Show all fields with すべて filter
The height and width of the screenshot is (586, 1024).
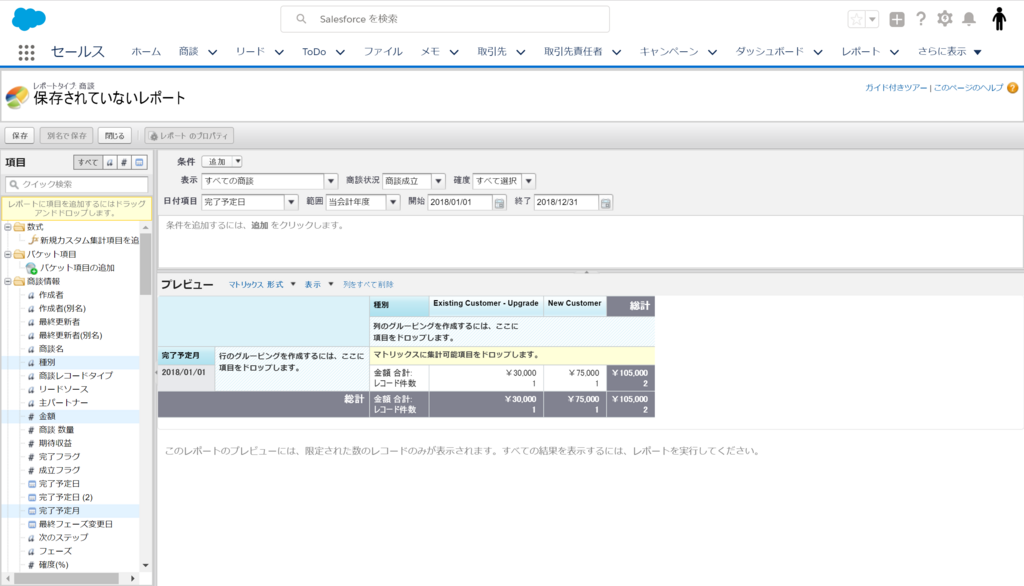pos(88,163)
